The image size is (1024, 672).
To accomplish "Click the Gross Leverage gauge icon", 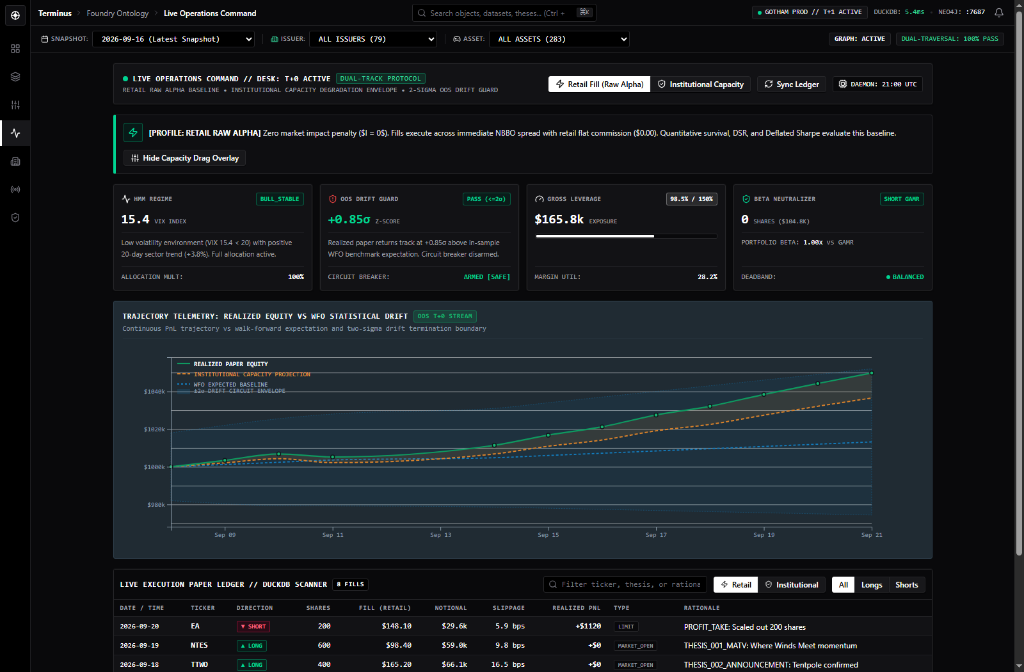I will [539, 199].
